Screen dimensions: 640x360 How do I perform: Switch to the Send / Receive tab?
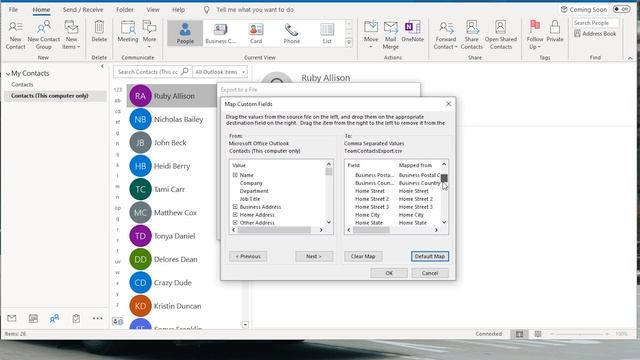[x=83, y=9]
